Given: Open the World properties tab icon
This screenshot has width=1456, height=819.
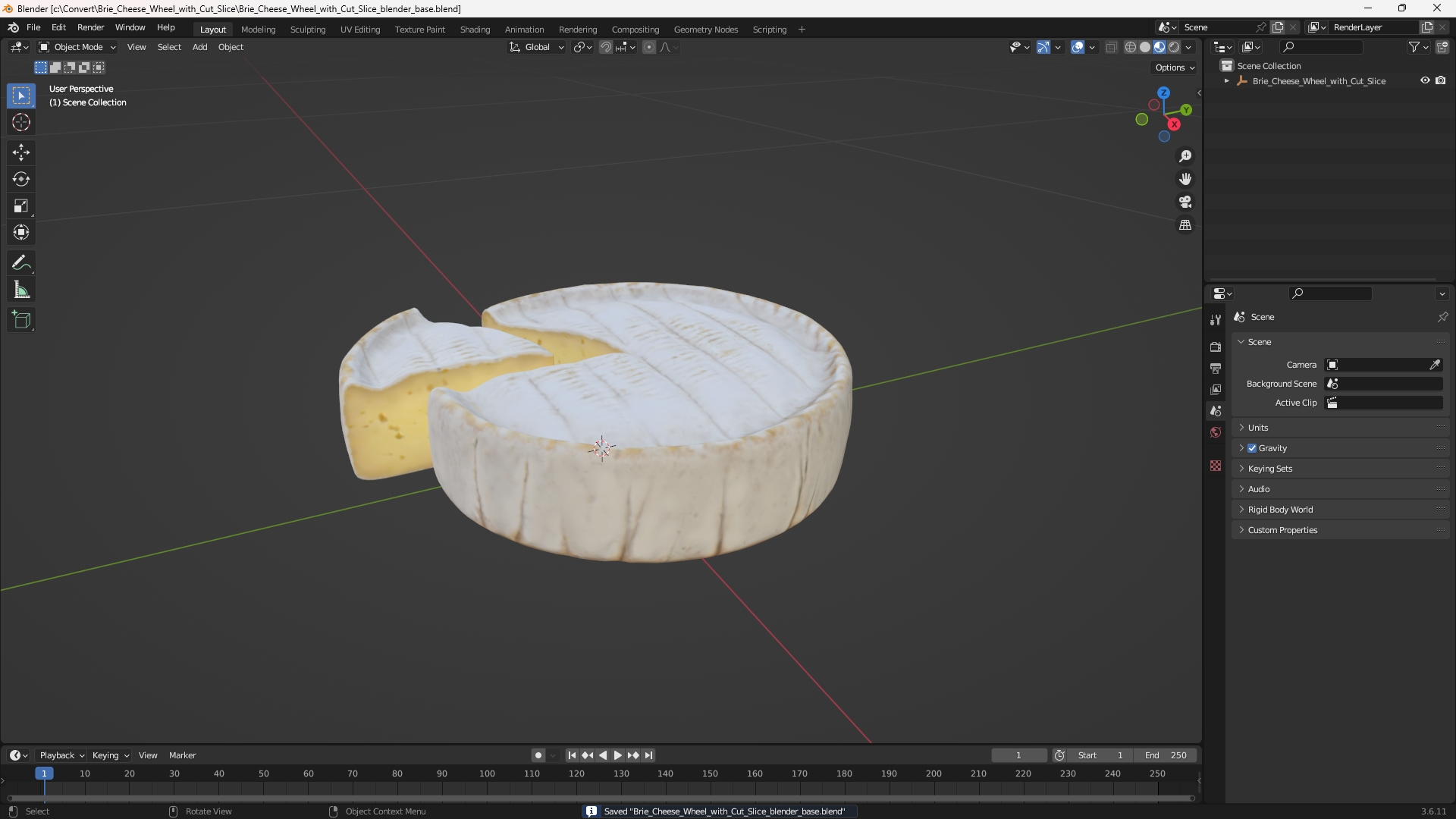Looking at the screenshot, I should point(1216,432).
